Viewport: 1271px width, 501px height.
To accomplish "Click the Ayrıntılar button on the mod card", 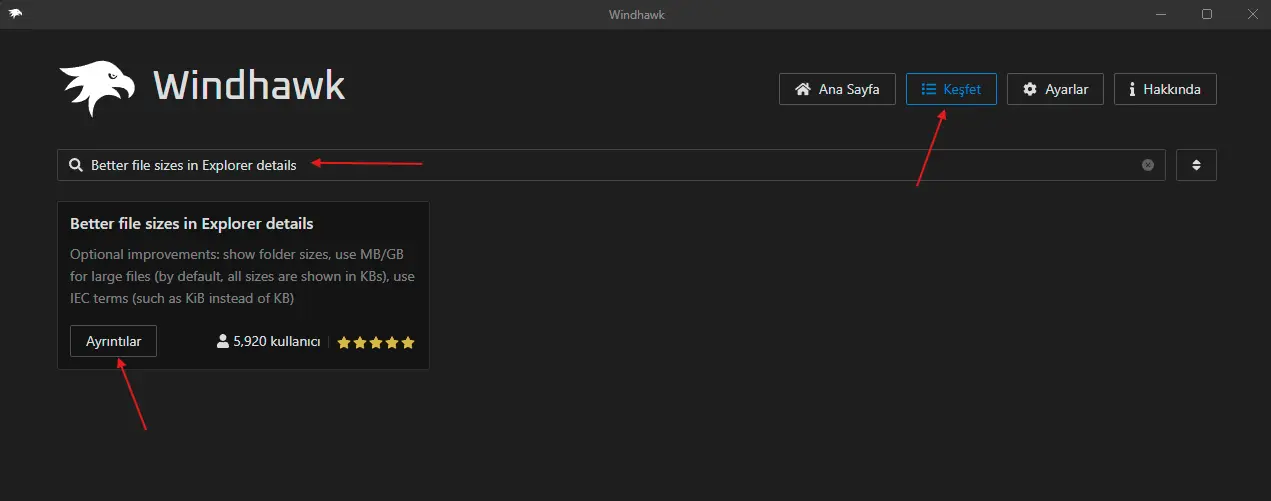I will pos(113,341).
